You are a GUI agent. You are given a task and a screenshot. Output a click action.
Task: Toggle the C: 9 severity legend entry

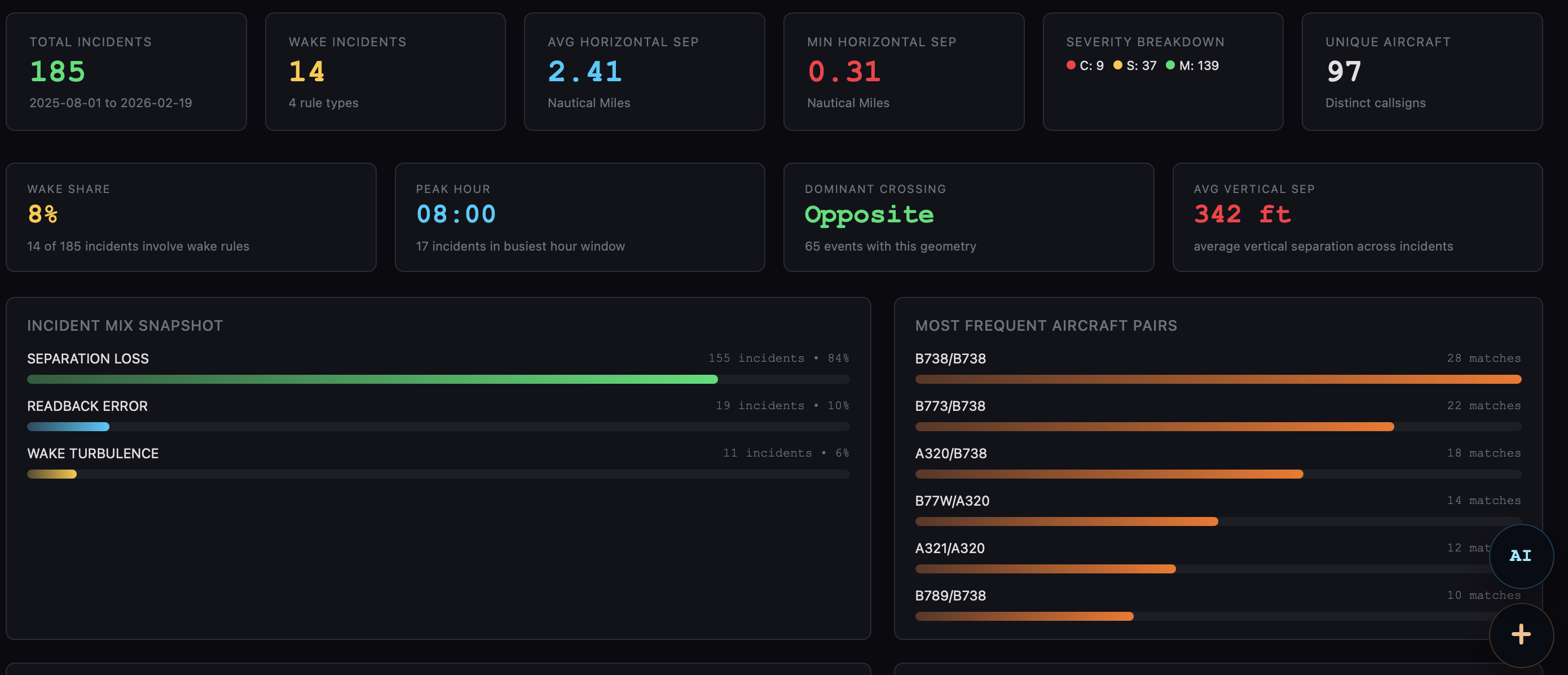point(1085,65)
